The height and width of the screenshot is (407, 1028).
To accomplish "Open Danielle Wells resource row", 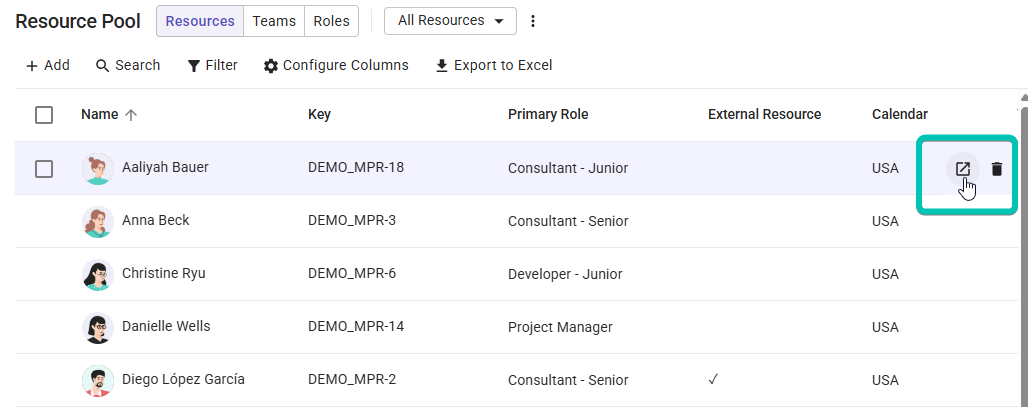I will coord(517,327).
